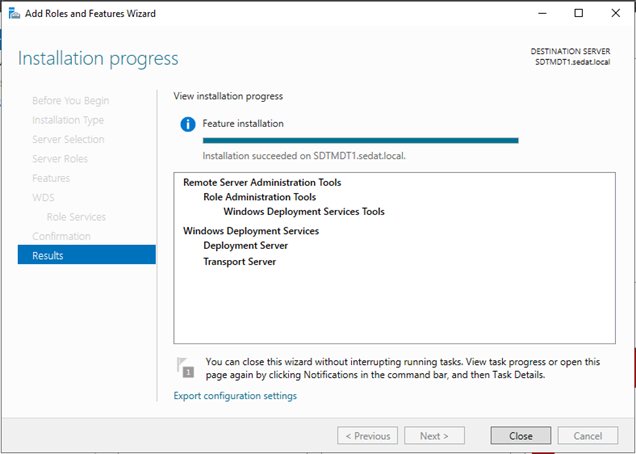Click Remote Server Administration Tools entry
636x454 pixels.
tap(262, 183)
